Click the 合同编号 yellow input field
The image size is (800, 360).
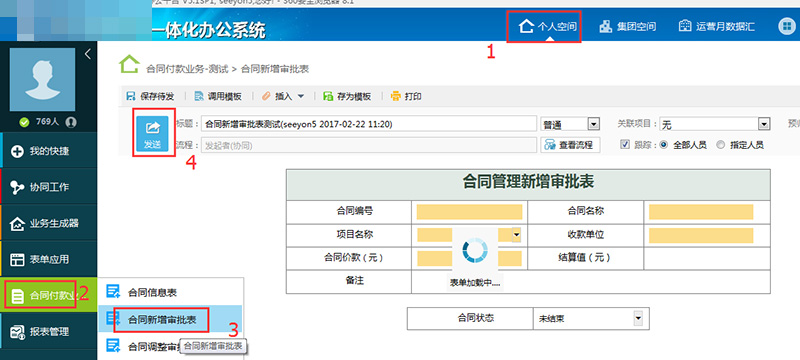click(469, 212)
